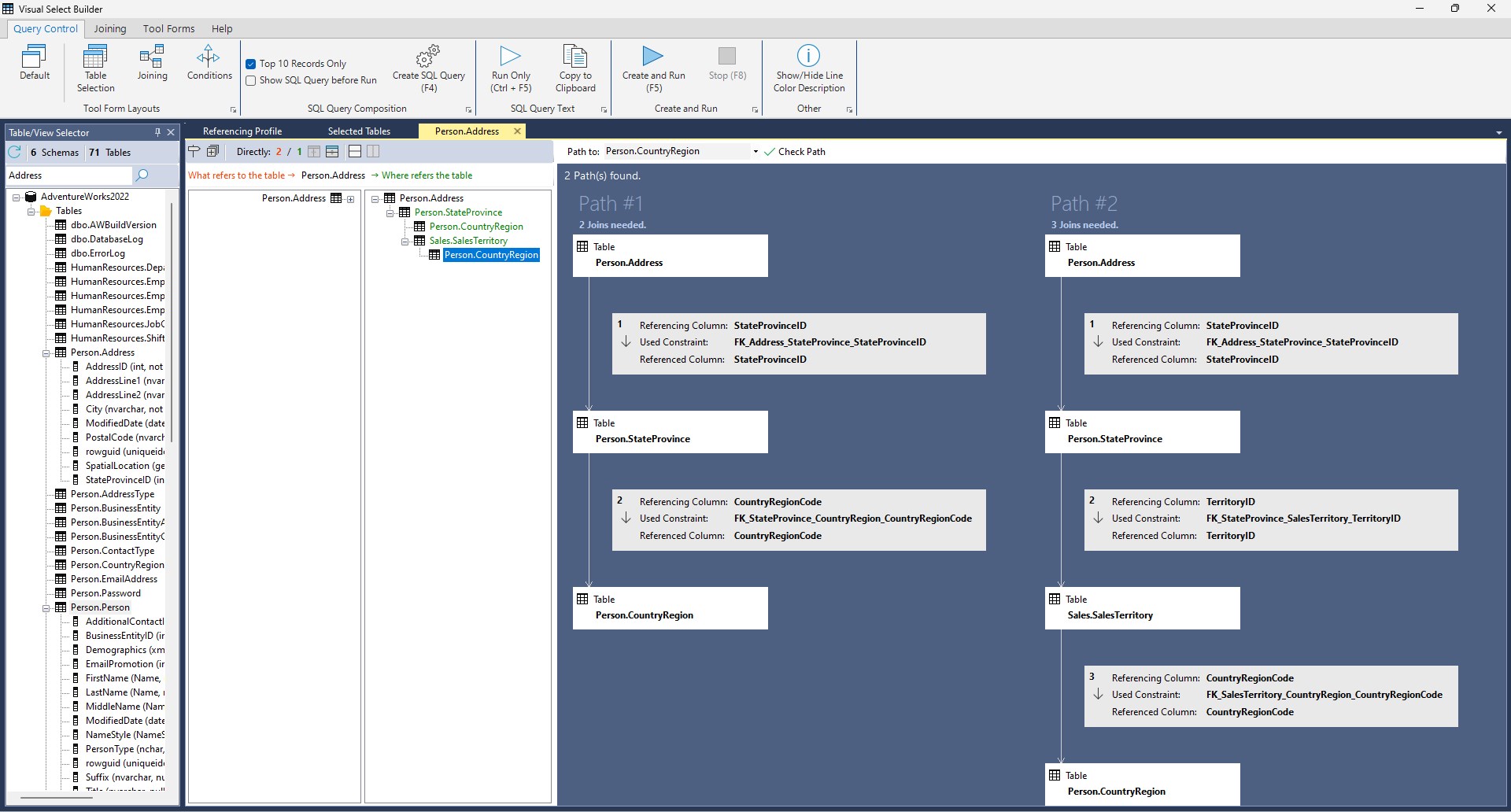Click the Address search field

tap(69, 175)
